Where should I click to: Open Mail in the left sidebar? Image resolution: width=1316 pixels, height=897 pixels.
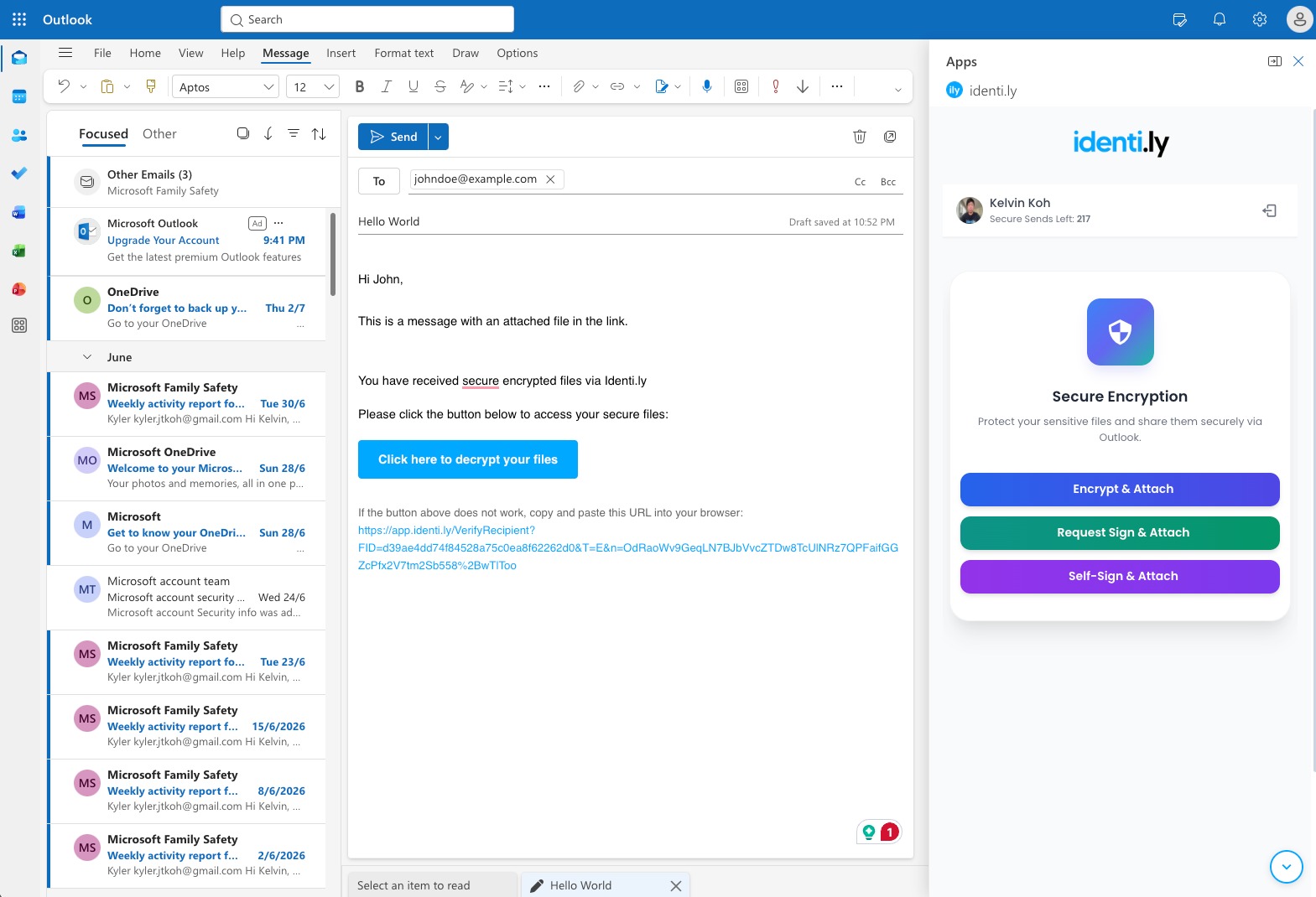click(19, 58)
